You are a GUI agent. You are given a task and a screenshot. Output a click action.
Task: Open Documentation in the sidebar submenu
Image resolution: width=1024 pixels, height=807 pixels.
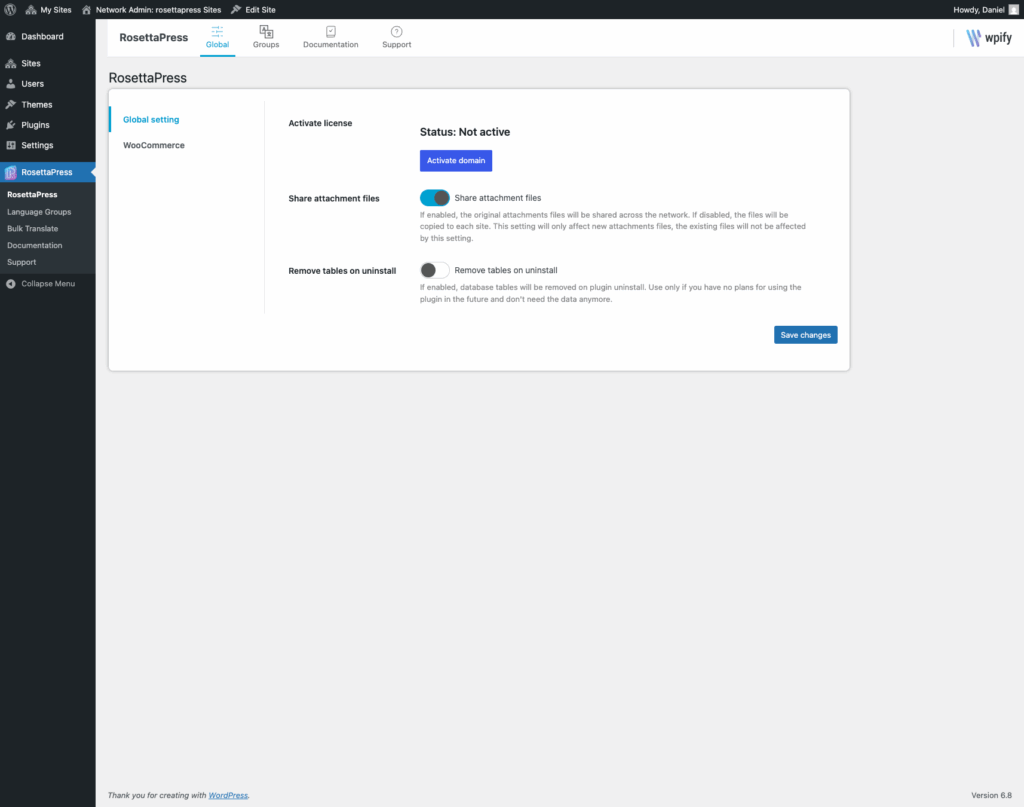pyautogui.click(x=35, y=245)
